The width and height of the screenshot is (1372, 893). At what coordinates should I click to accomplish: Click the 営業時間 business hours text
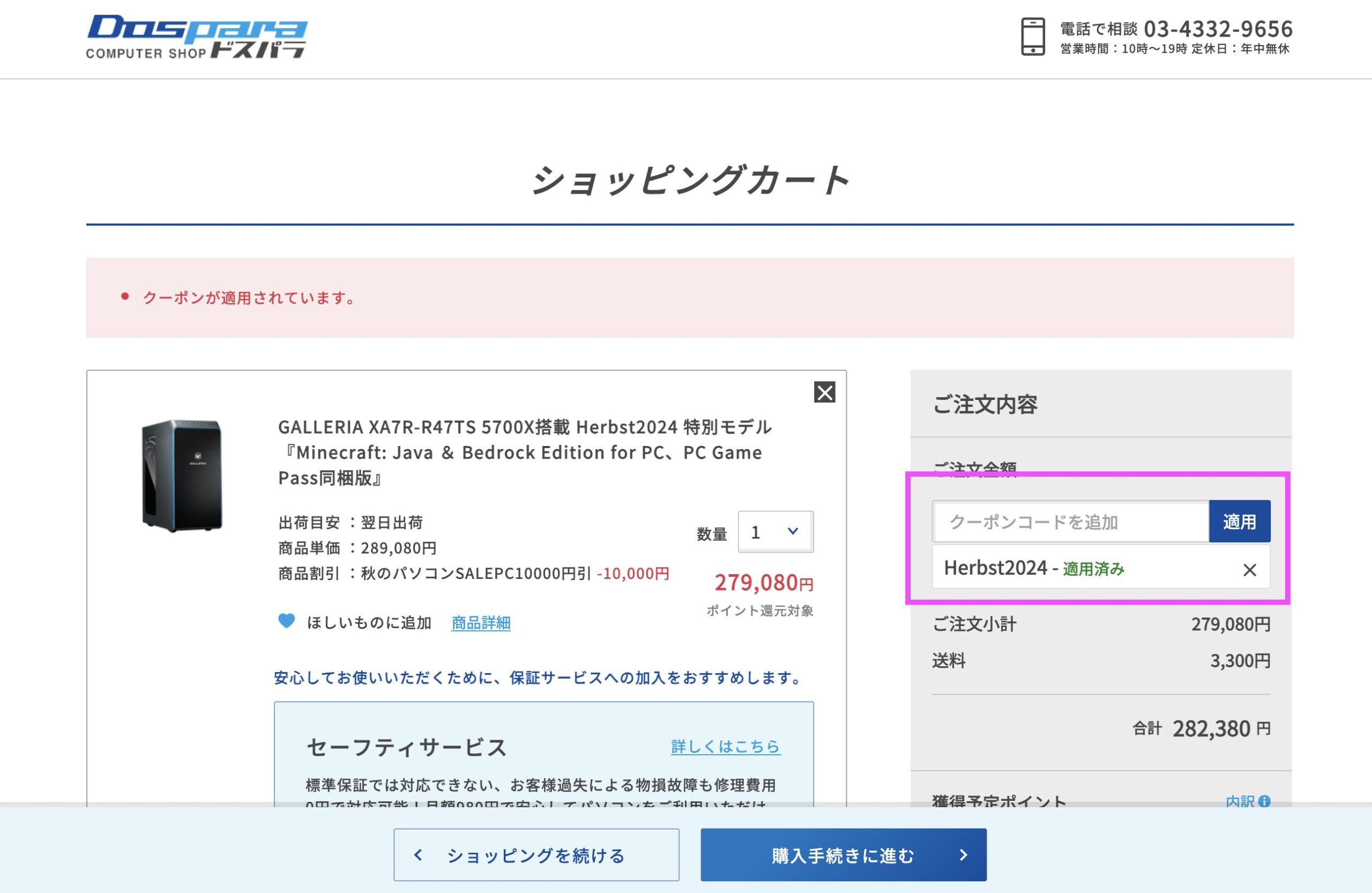tap(1175, 49)
